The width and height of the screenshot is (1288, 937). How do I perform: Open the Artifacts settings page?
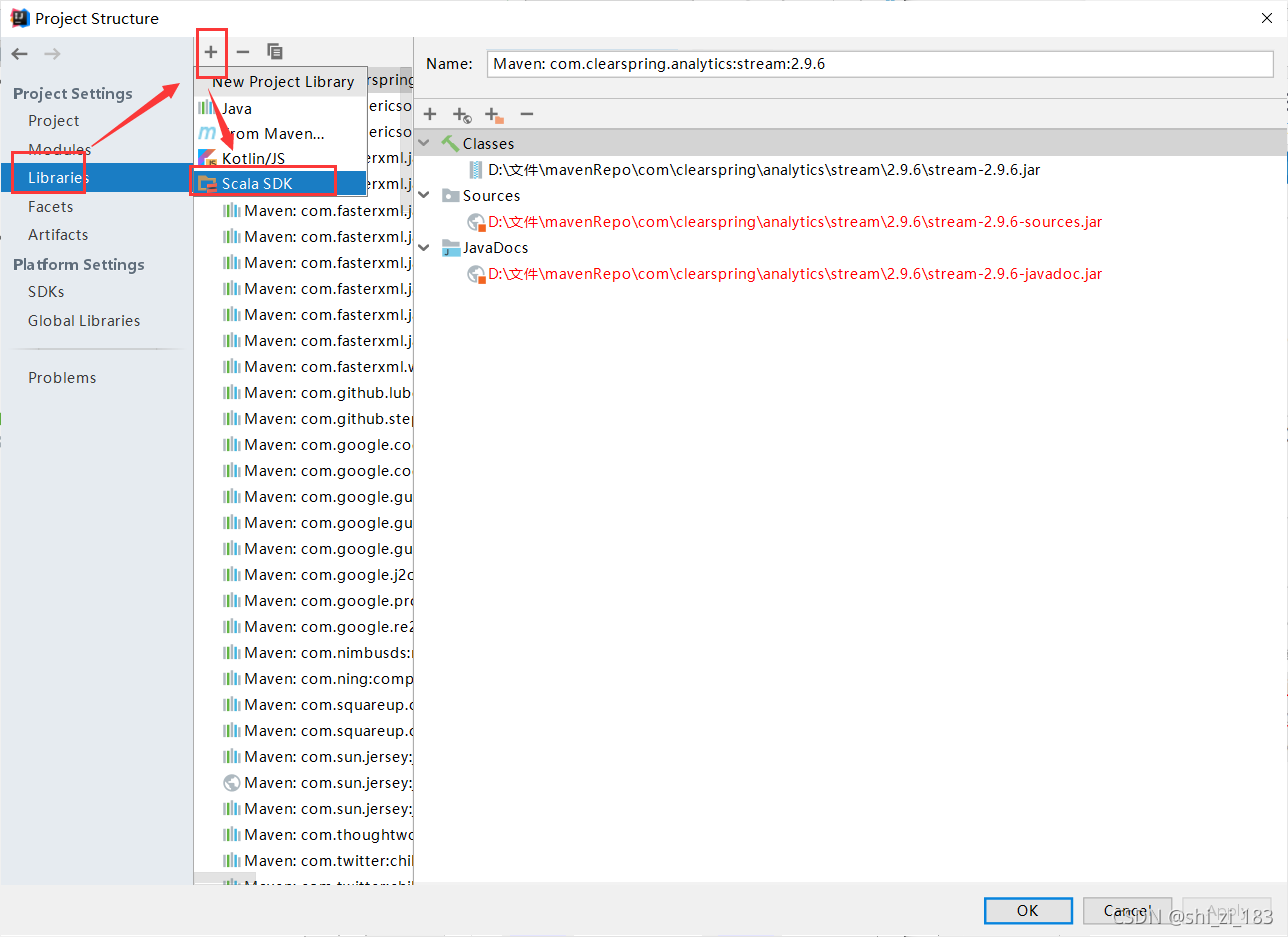(58, 234)
